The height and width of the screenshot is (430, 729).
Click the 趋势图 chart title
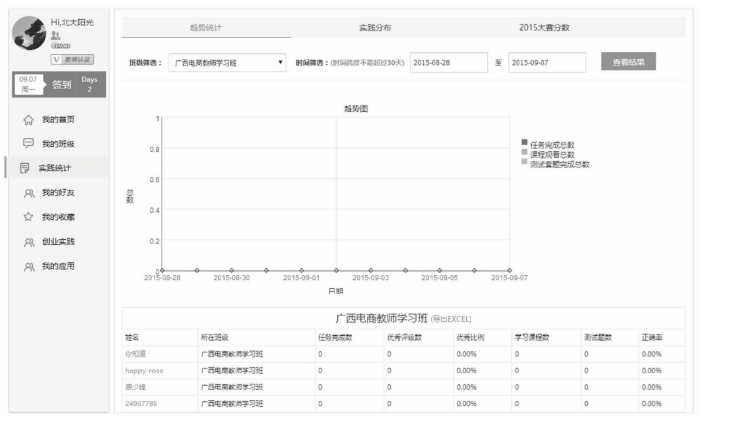point(356,108)
